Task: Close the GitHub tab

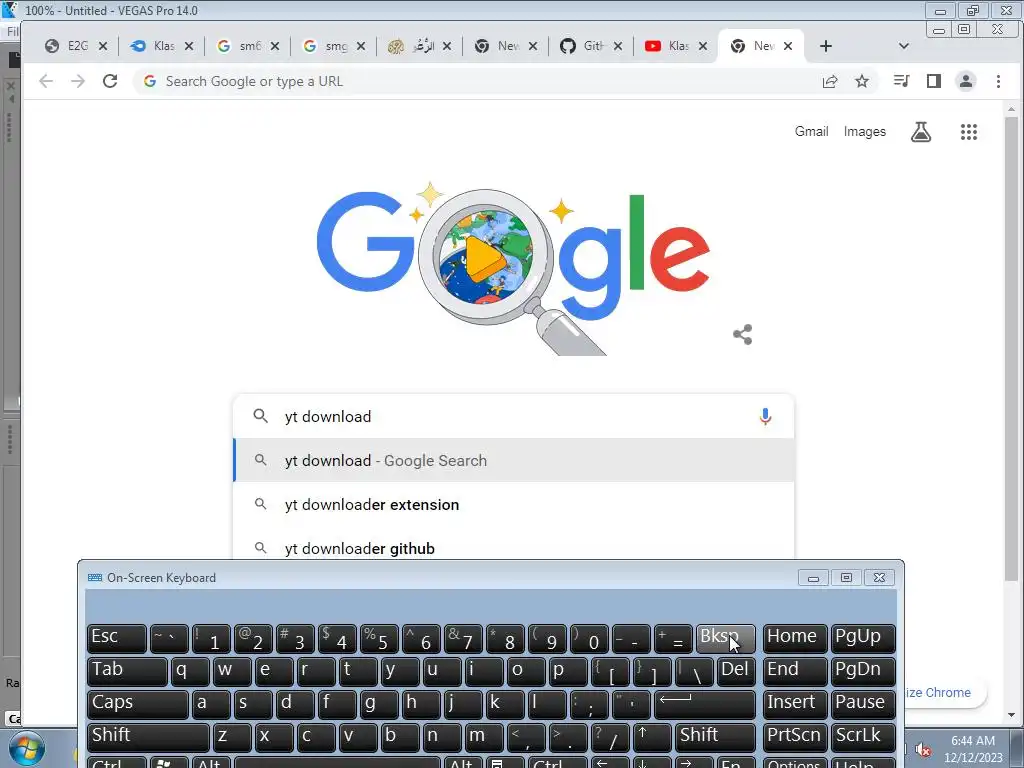Action: point(618,46)
